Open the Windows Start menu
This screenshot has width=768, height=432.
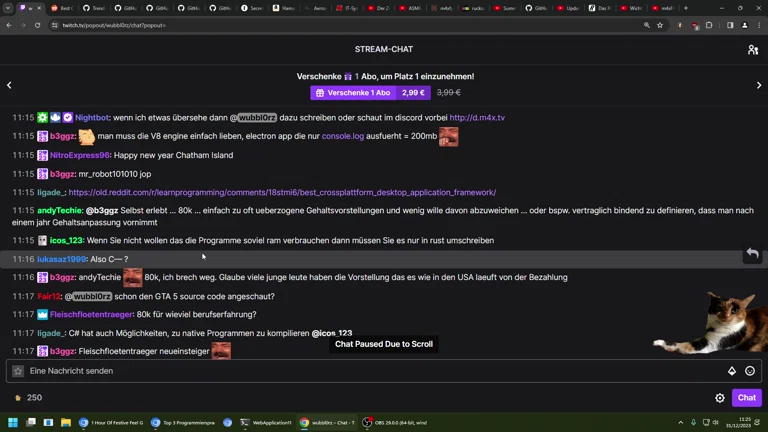pyautogui.click(x=13, y=423)
